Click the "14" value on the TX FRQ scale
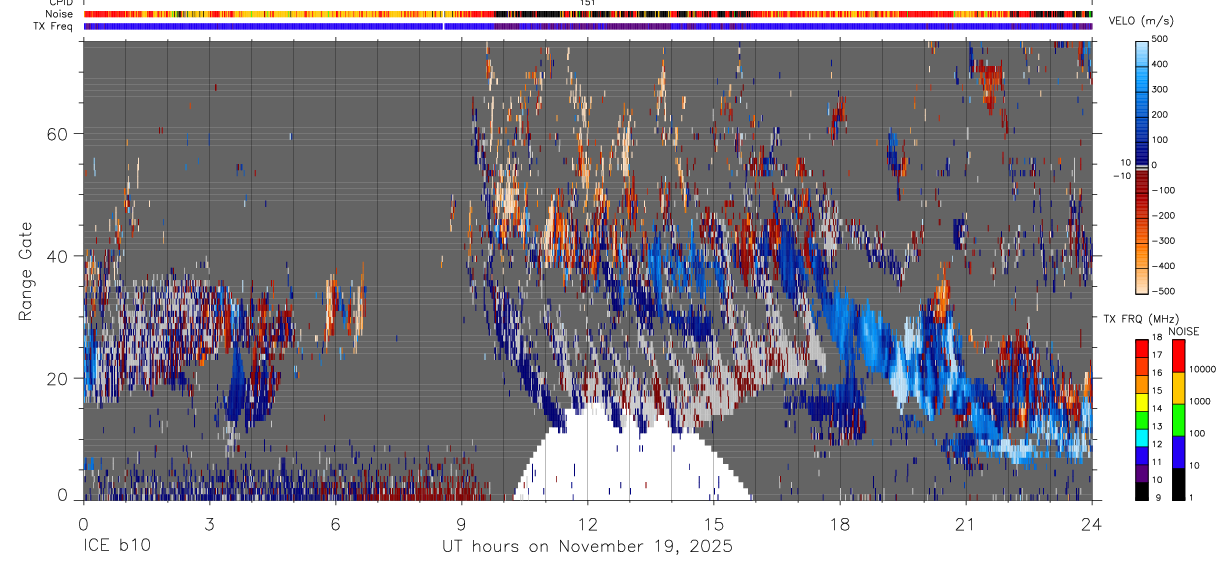Image resolution: width=1228 pixels, height=567 pixels. pos(1158,408)
